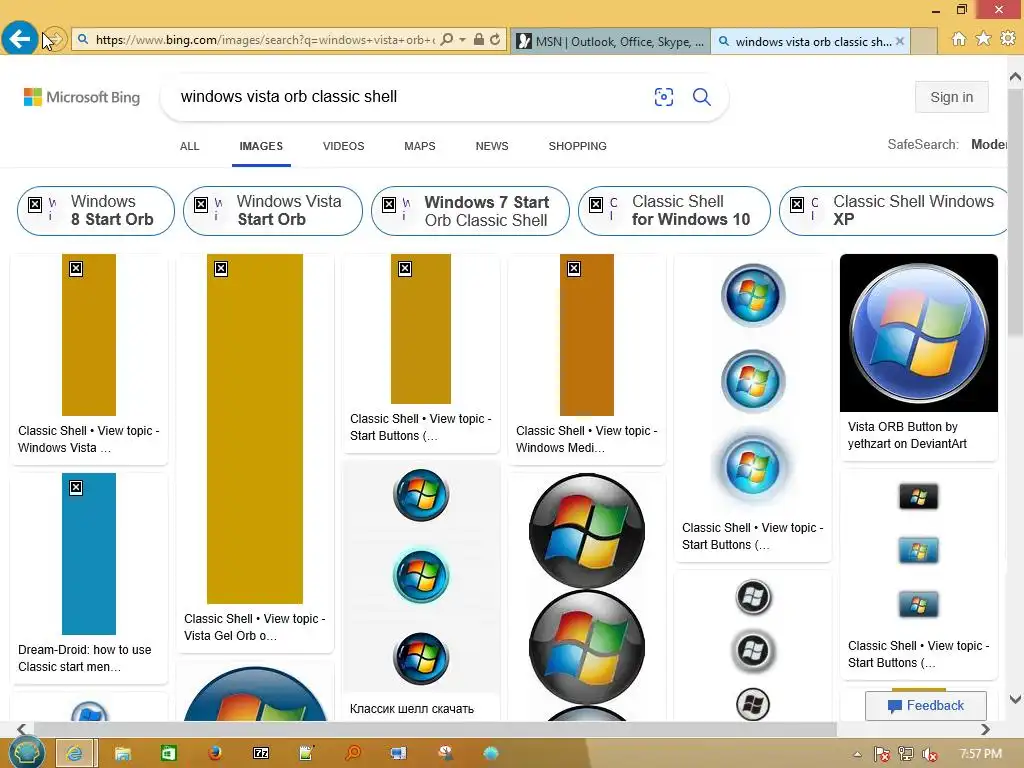Click the browser forward arrow button
1024x768 pixels.
pos(56,39)
